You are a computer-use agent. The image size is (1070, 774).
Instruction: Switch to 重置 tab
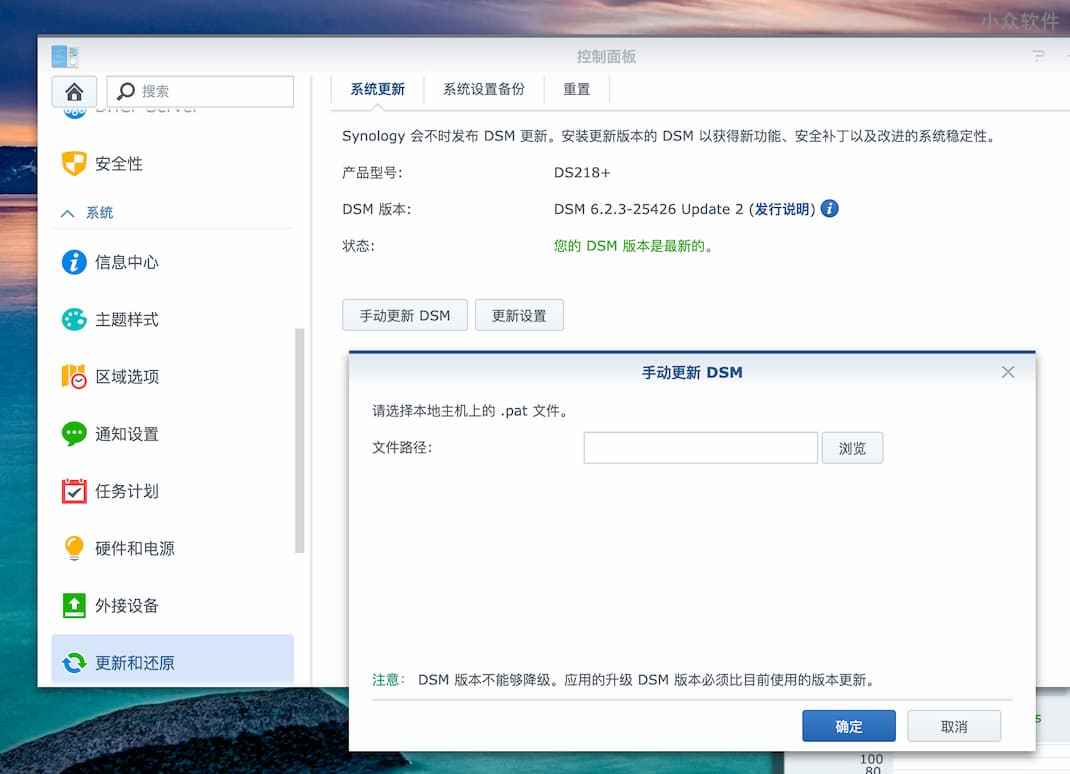(x=577, y=89)
